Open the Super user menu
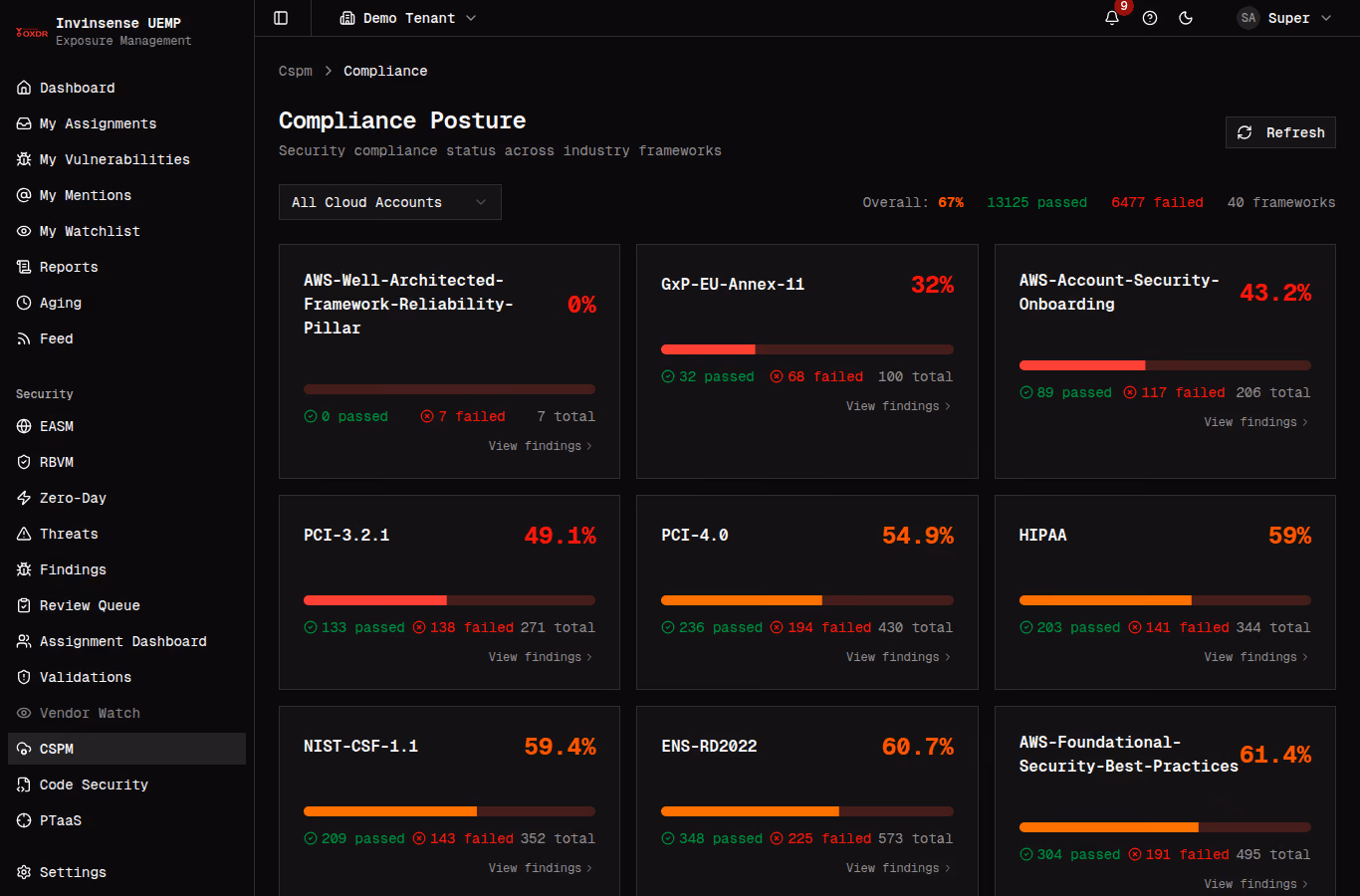Viewport: 1360px width, 896px height. [1284, 18]
